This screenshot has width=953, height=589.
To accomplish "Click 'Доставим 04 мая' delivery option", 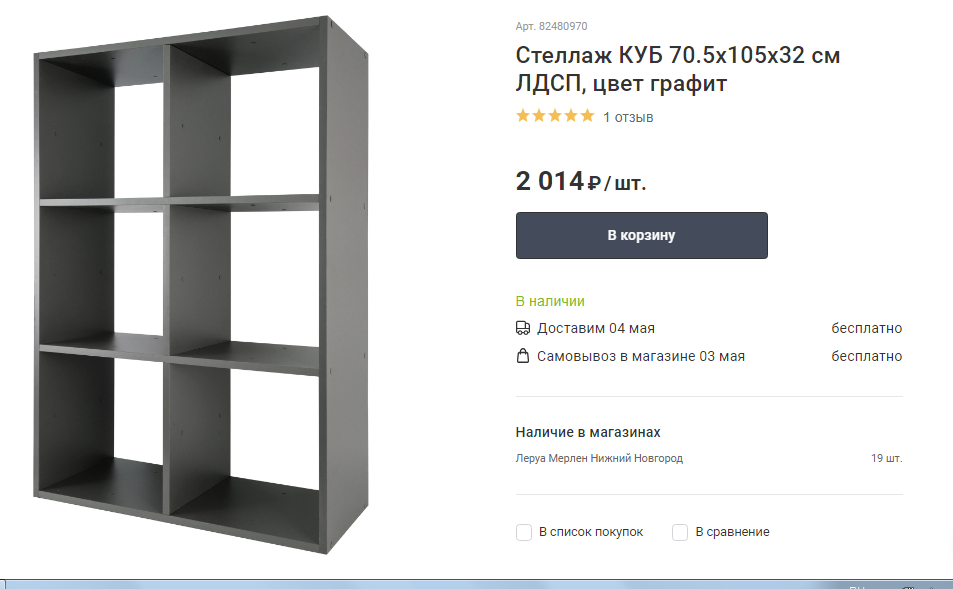I will 596,328.
